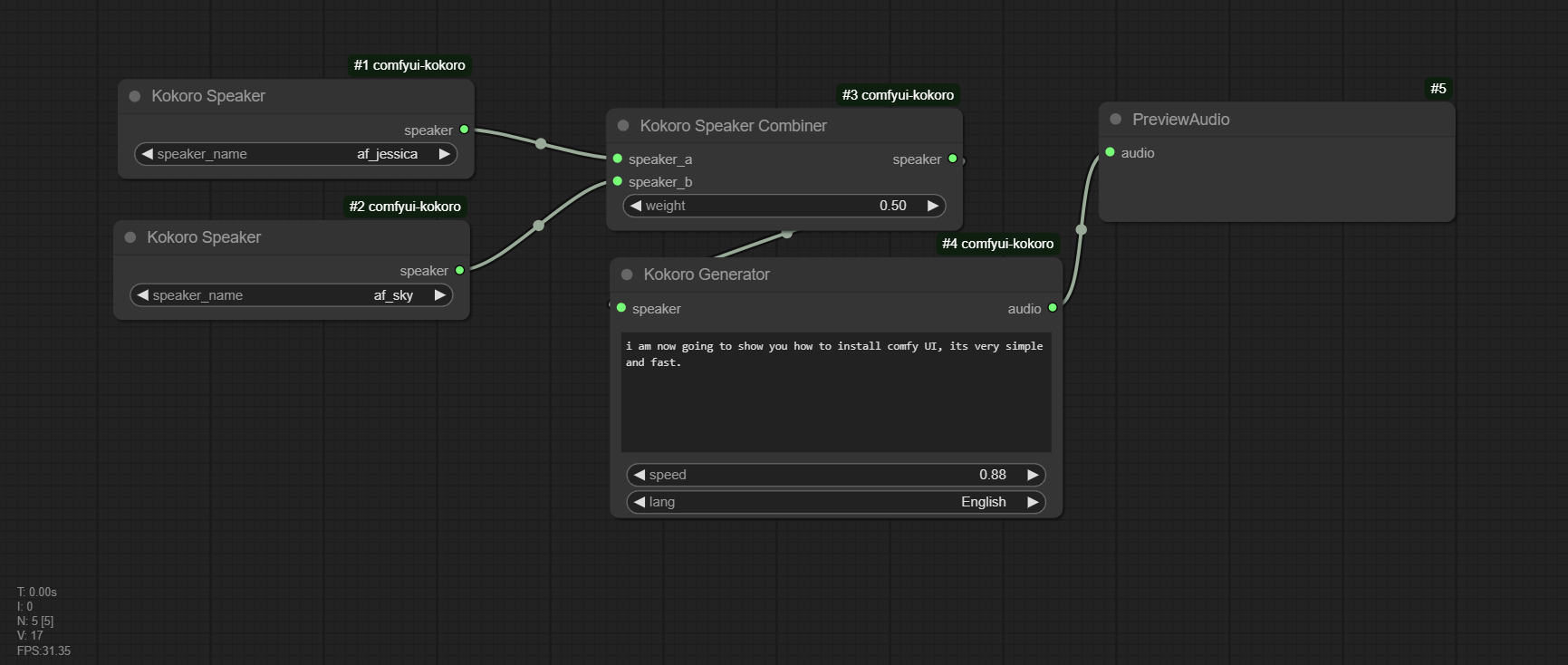
Task: Click the #4 comfyui-kokoro badge
Action: pyautogui.click(x=997, y=244)
